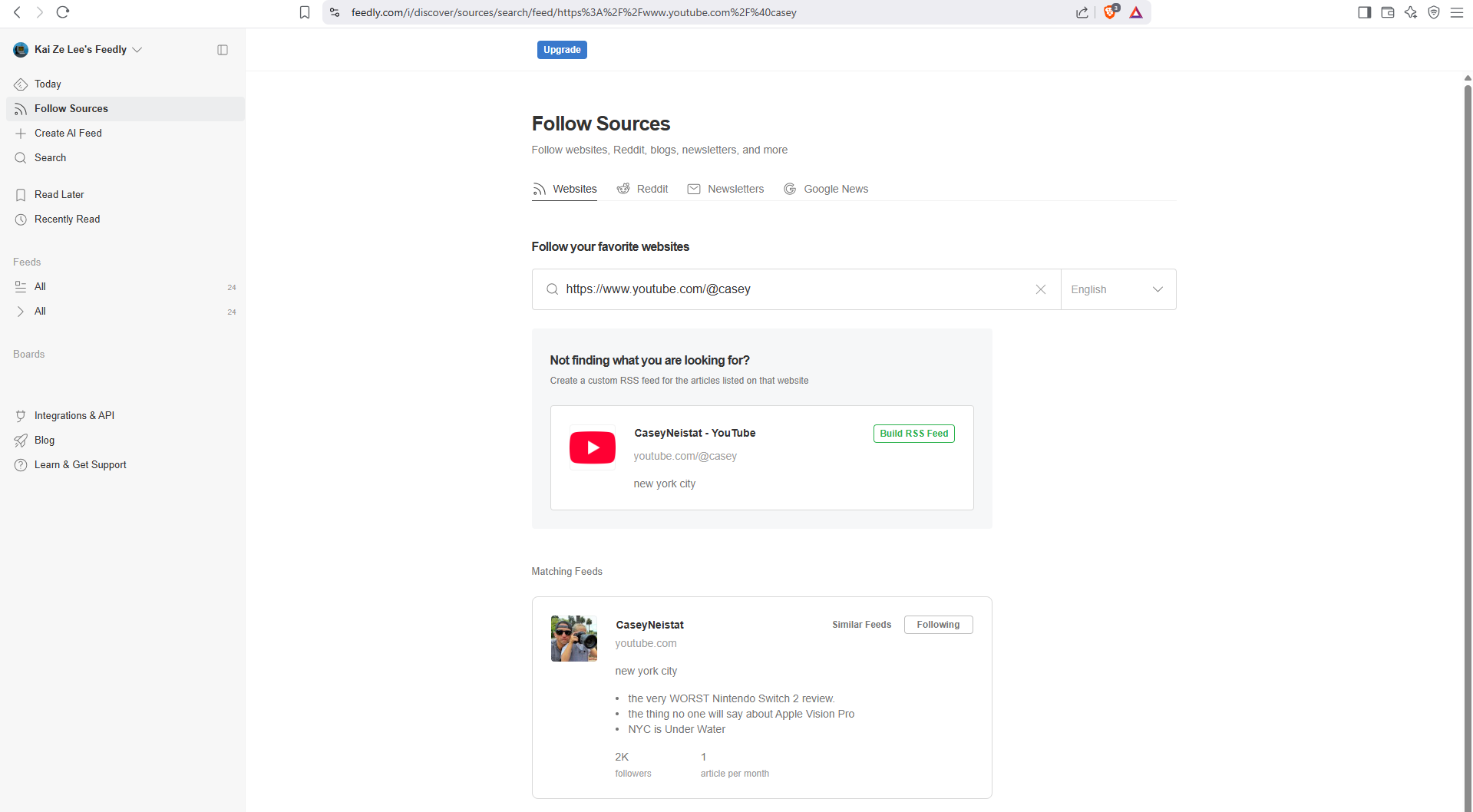Open the Feedly Blog link
Image resolution: width=1473 pixels, height=812 pixels.
[125, 441]
